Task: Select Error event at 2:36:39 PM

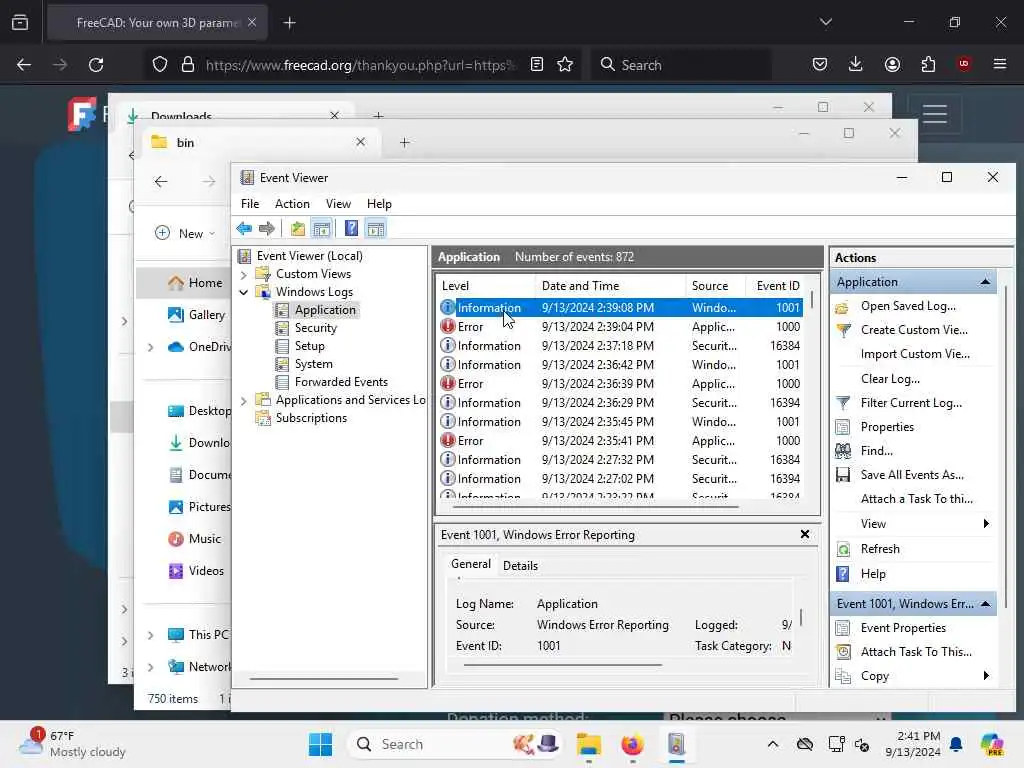Action: click(x=620, y=383)
